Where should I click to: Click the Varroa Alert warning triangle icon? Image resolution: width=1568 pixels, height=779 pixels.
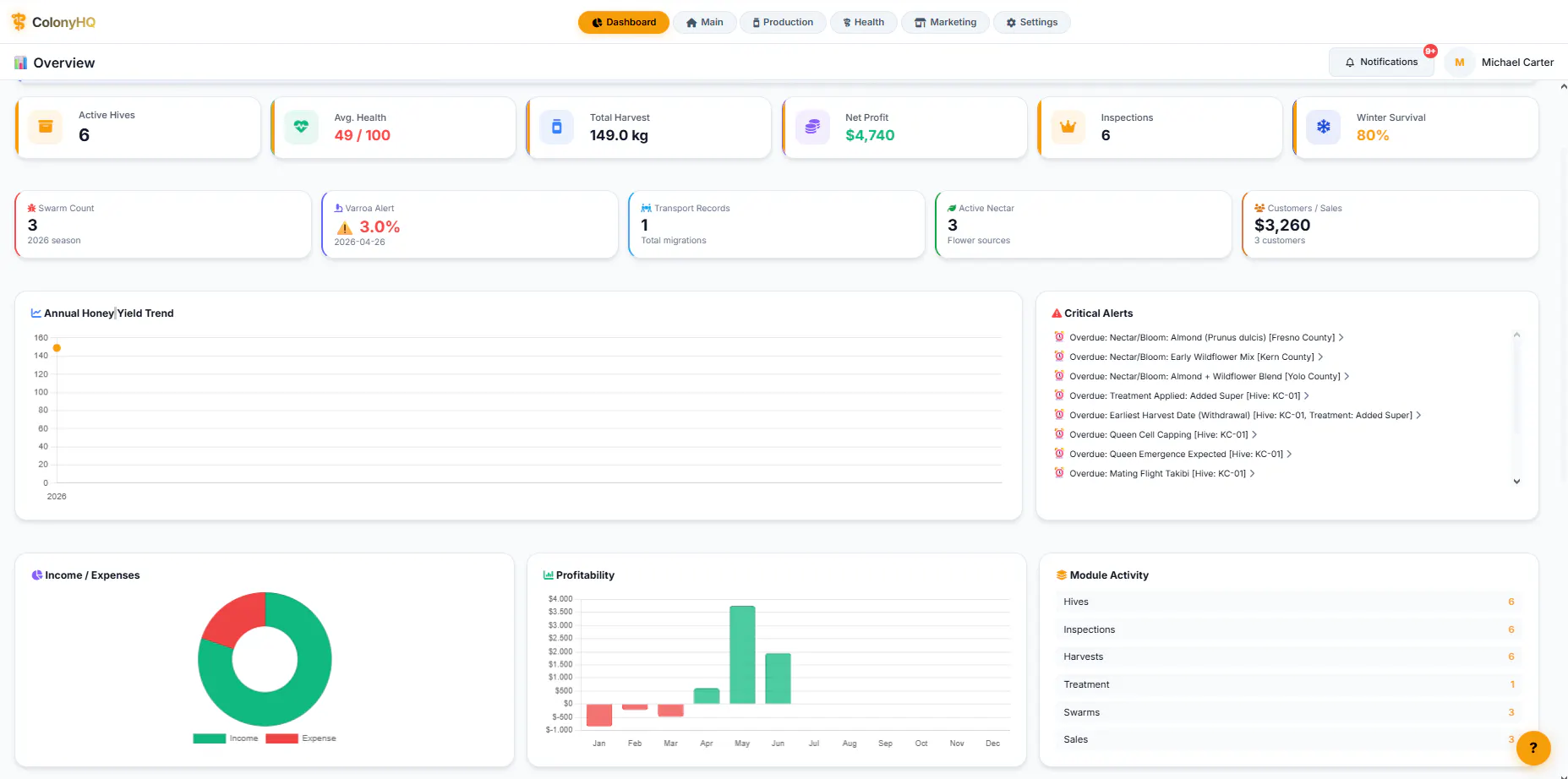345,228
